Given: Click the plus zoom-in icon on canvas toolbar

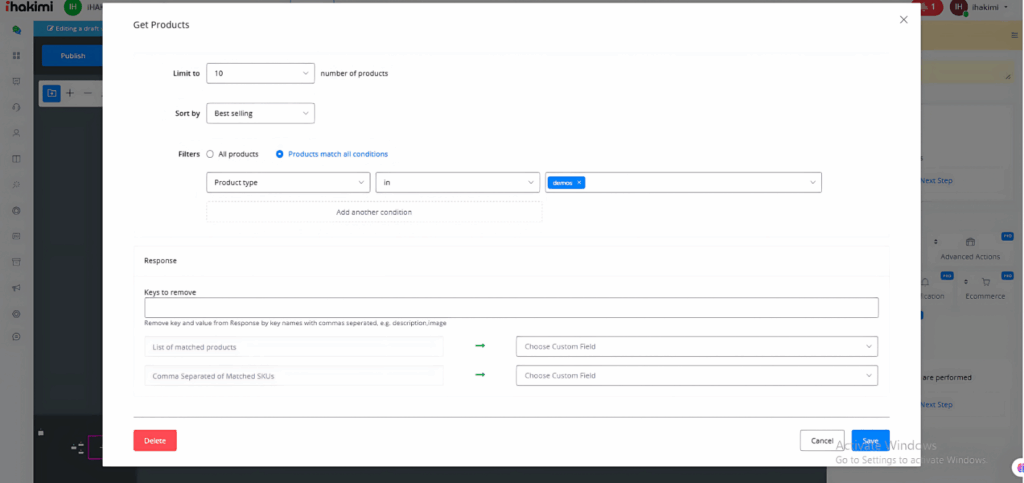Looking at the screenshot, I should point(70,93).
